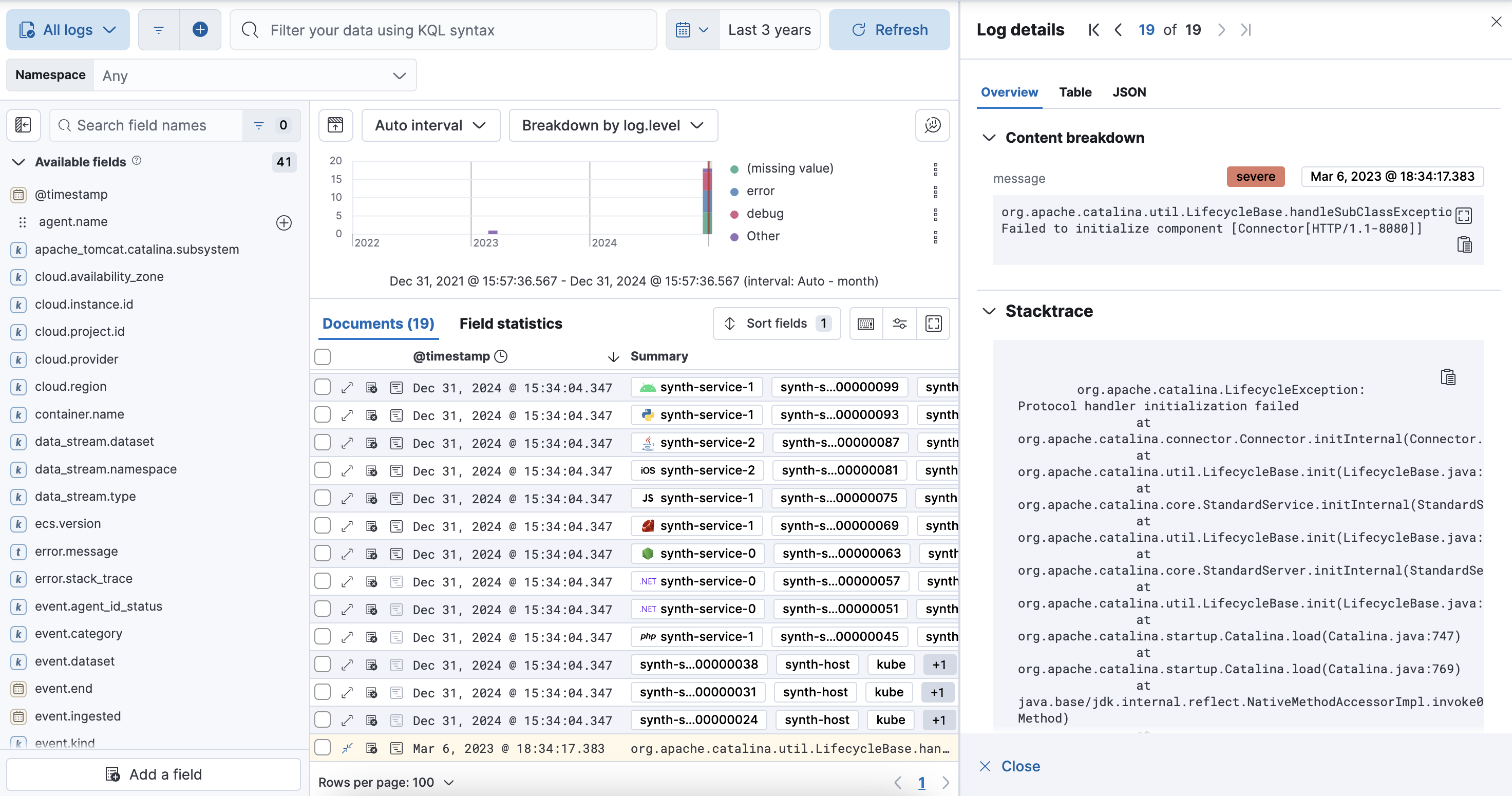The width and height of the screenshot is (1512, 796).
Task: Add a new filter with plus icon
Action: (x=200, y=30)
